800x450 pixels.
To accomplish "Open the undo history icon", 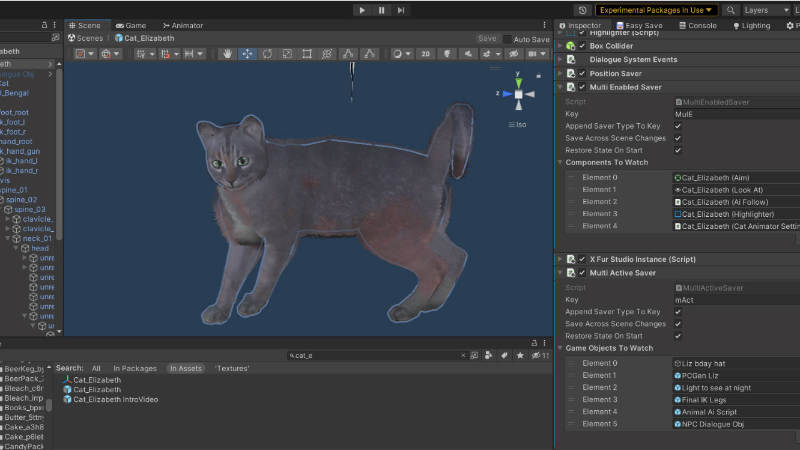I will click(583, 10).
